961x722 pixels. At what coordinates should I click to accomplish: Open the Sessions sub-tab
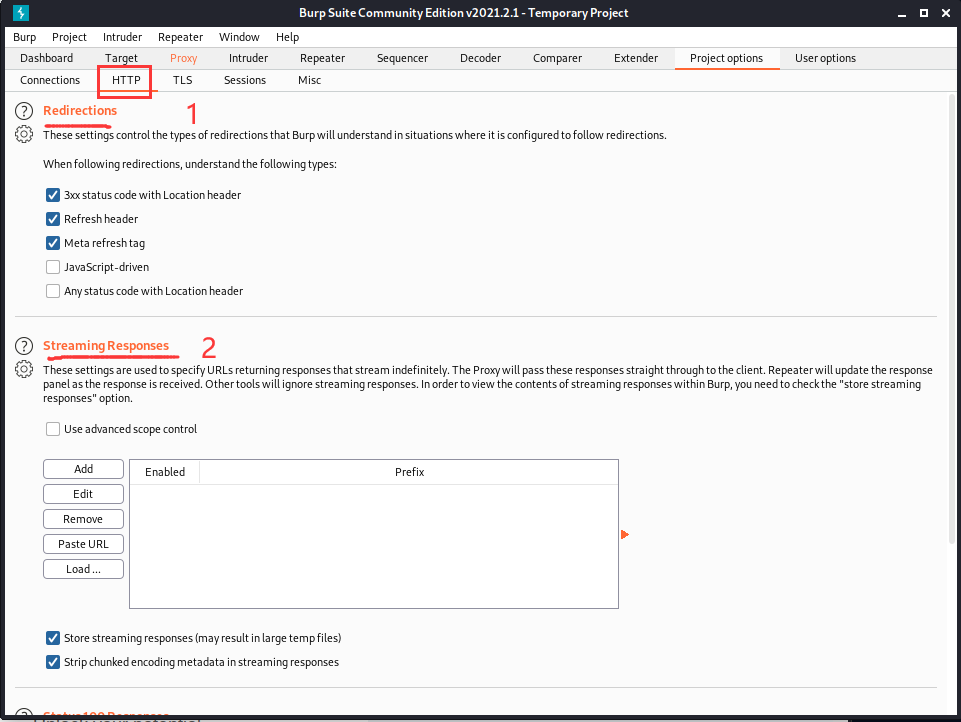pos(245,80)
